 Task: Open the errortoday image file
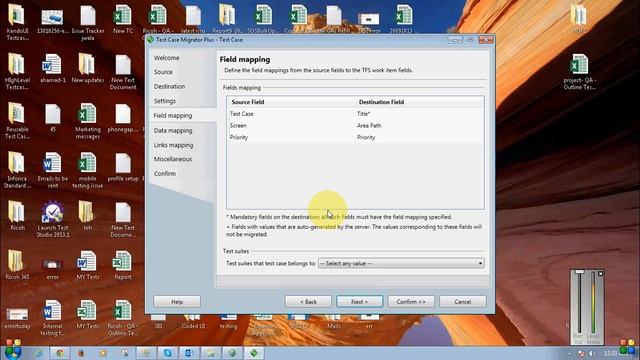(17, 318)
